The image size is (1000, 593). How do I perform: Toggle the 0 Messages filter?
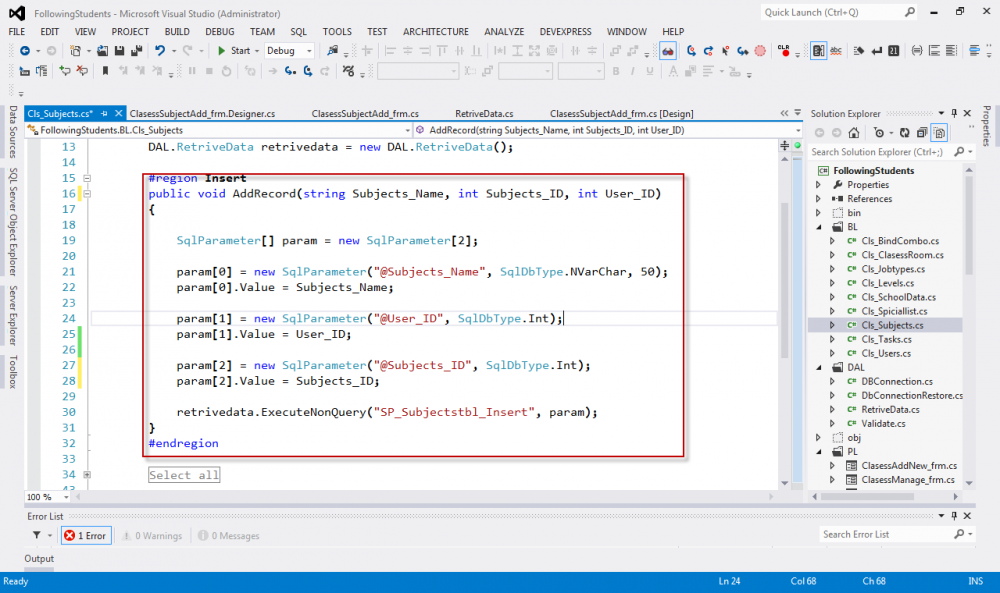pyautogui.click(x=228, y=536)
